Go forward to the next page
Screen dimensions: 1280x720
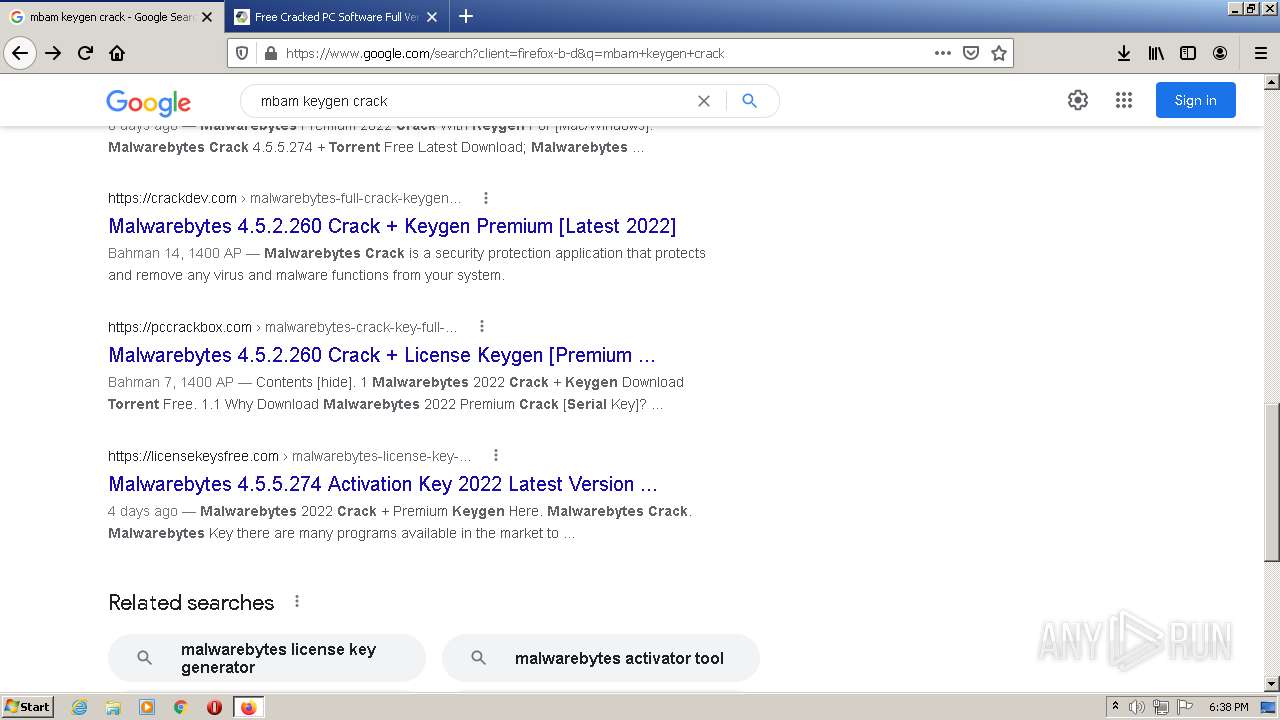point(53,53)
